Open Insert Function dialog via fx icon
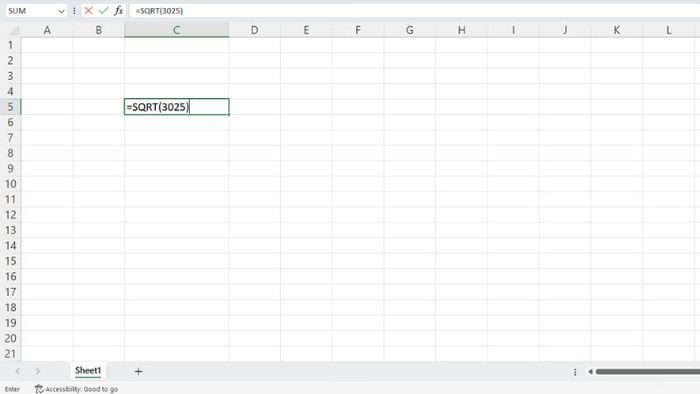This screenshot has width=700, height=394. pos(118,11)
